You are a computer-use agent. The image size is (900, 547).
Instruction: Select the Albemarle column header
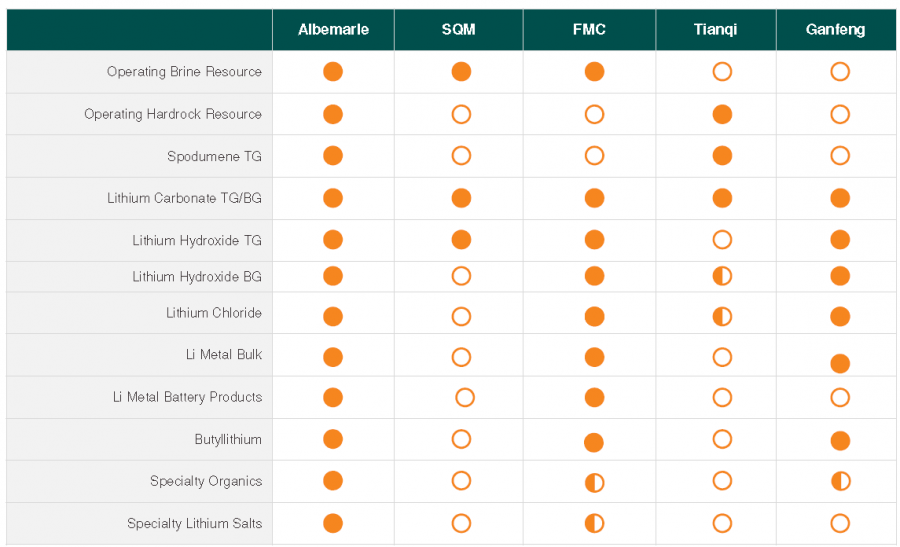[x=333, y=30]
